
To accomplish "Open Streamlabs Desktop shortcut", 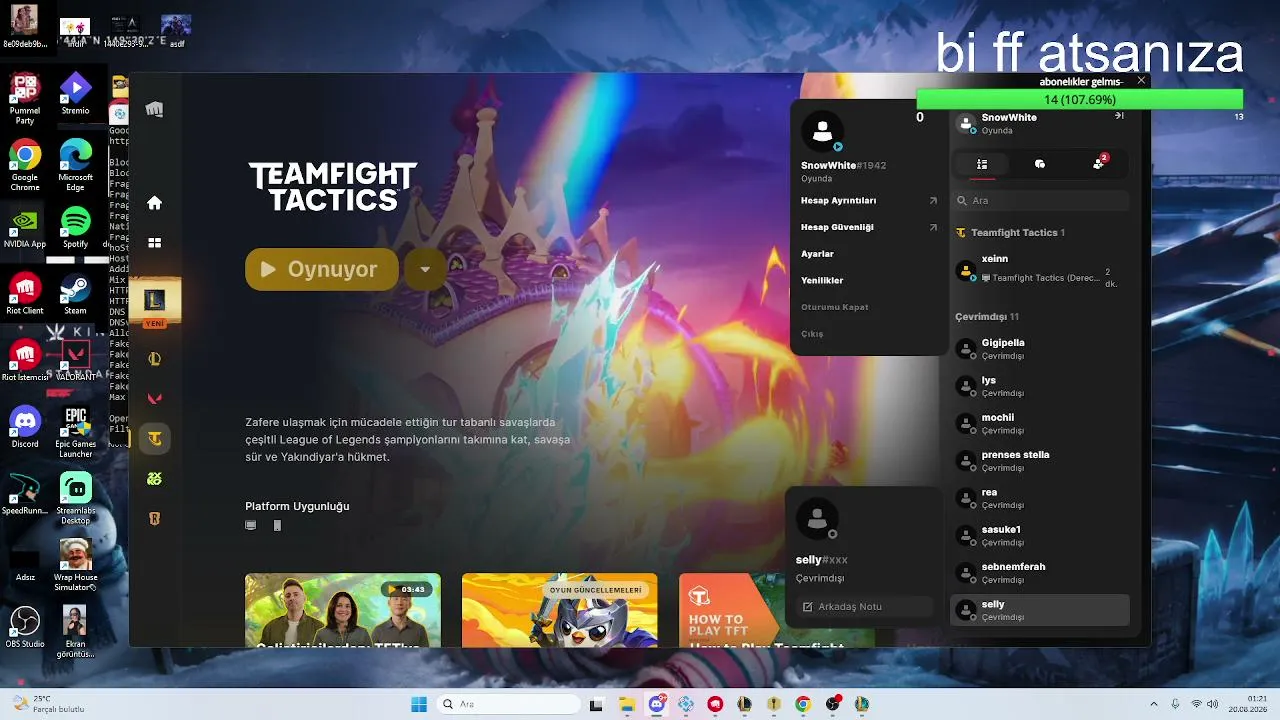I will tap(76, 499).
